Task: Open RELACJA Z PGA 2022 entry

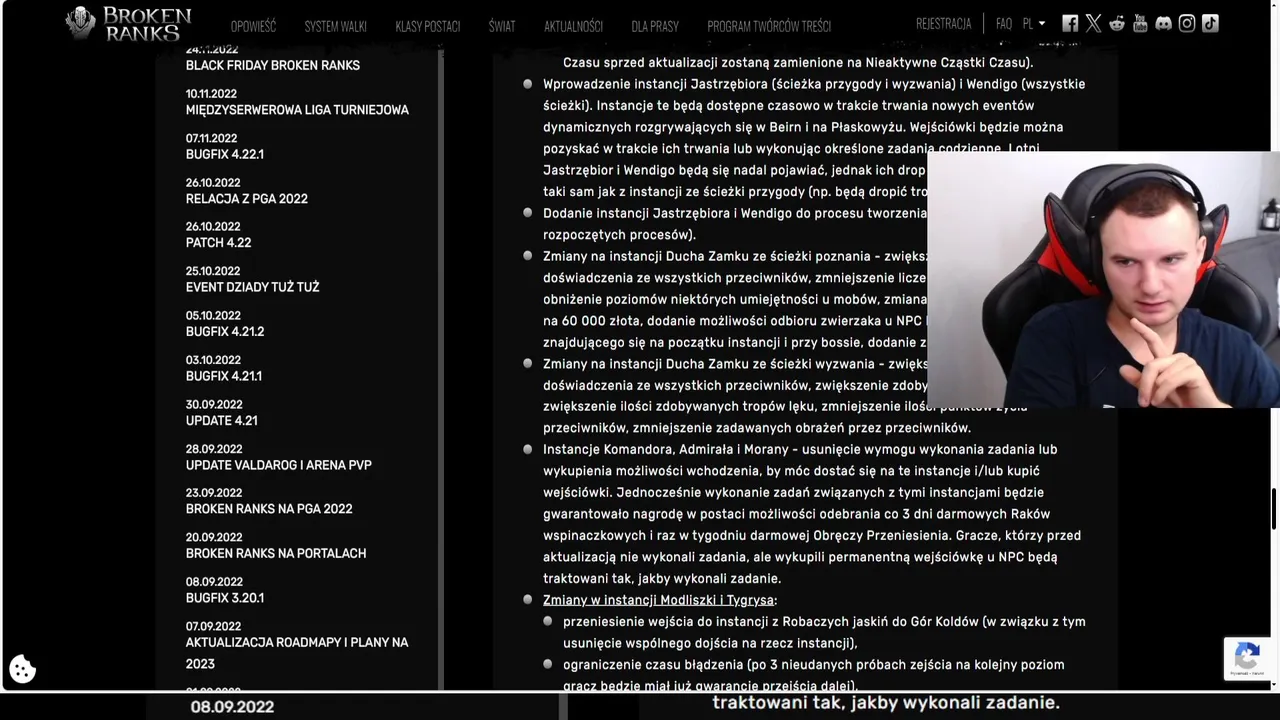Action: (x=246, y=199)
